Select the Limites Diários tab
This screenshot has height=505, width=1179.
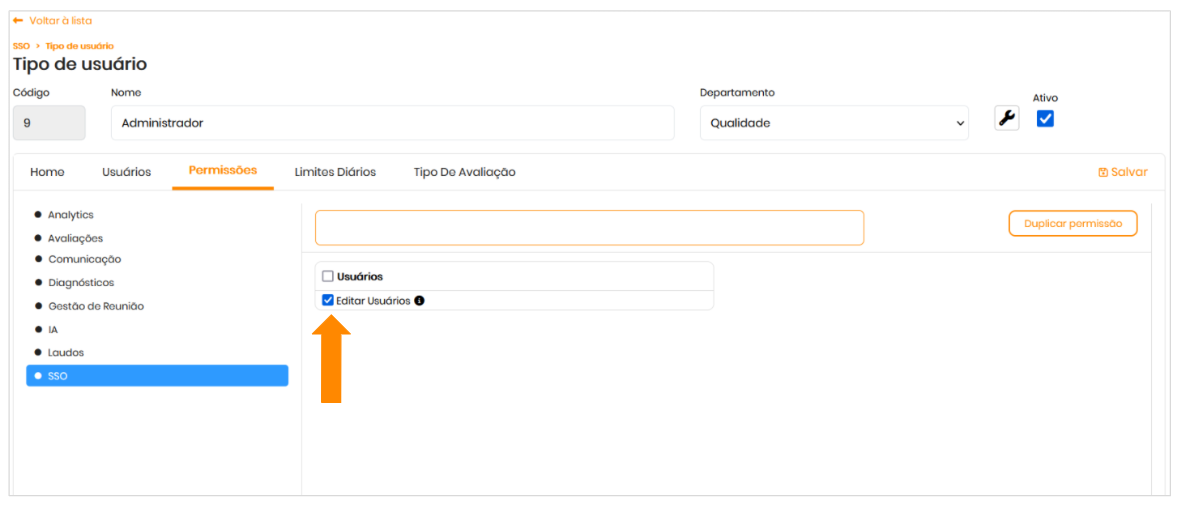click(335, 172)
